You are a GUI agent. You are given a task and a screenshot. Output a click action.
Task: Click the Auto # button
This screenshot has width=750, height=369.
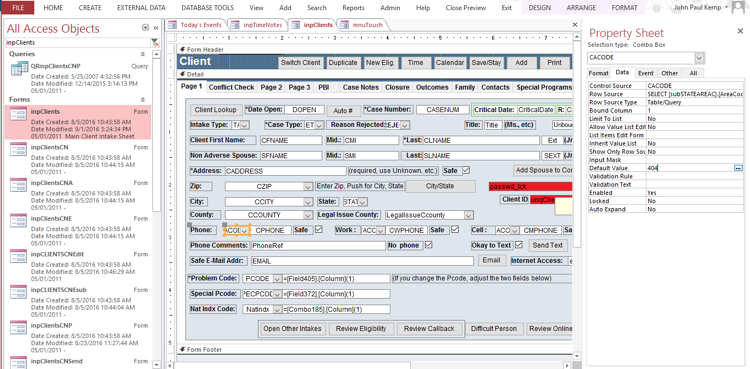343,111
